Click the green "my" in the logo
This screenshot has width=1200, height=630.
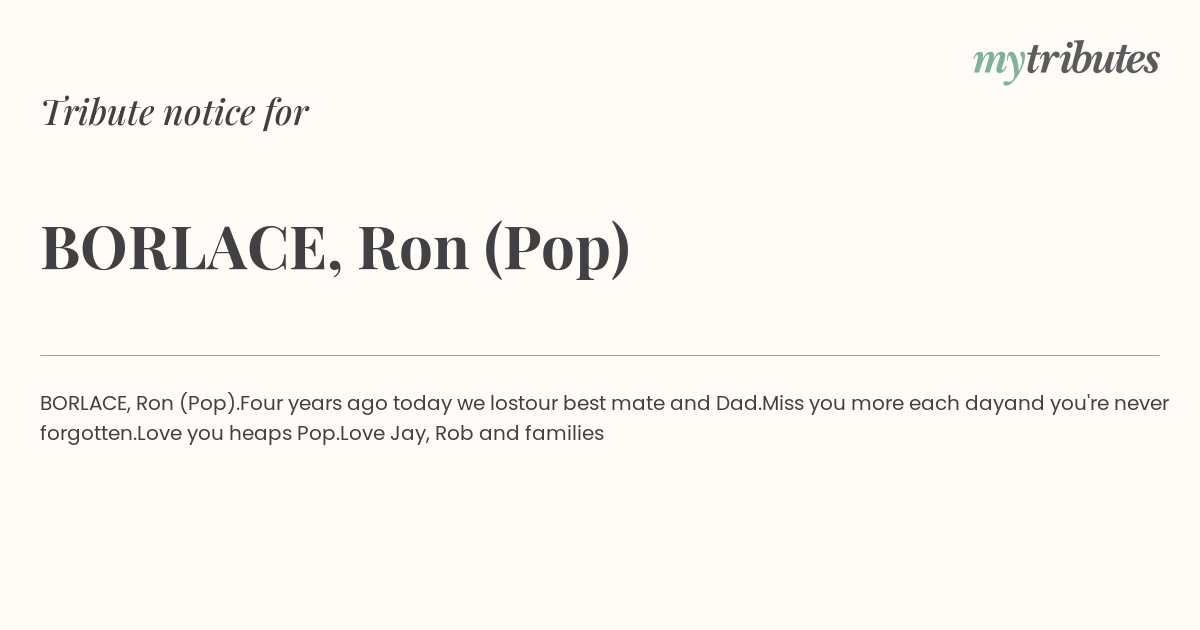[x=998, y=64]
